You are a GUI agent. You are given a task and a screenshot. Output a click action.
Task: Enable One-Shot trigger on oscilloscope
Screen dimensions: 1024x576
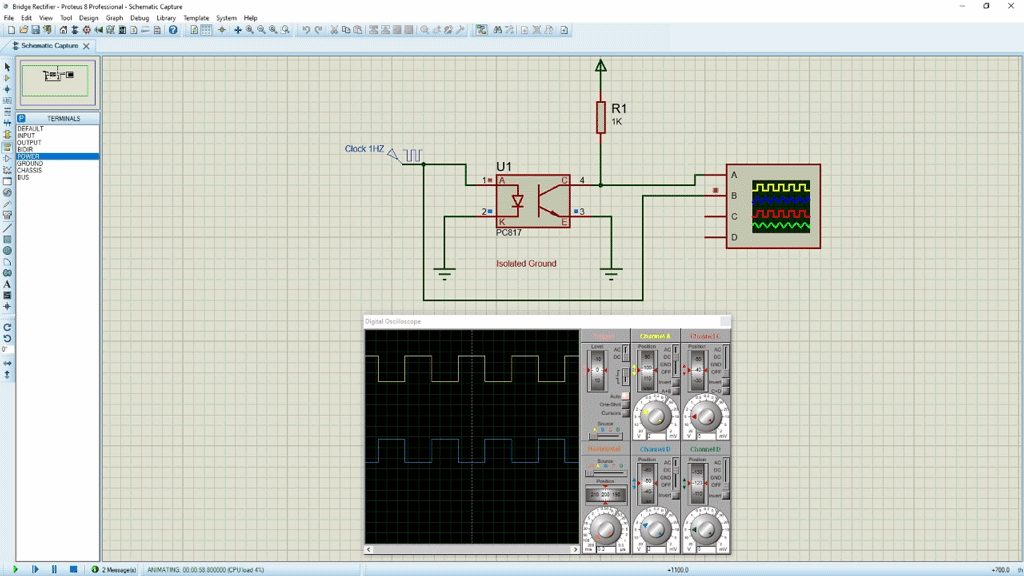625,405
